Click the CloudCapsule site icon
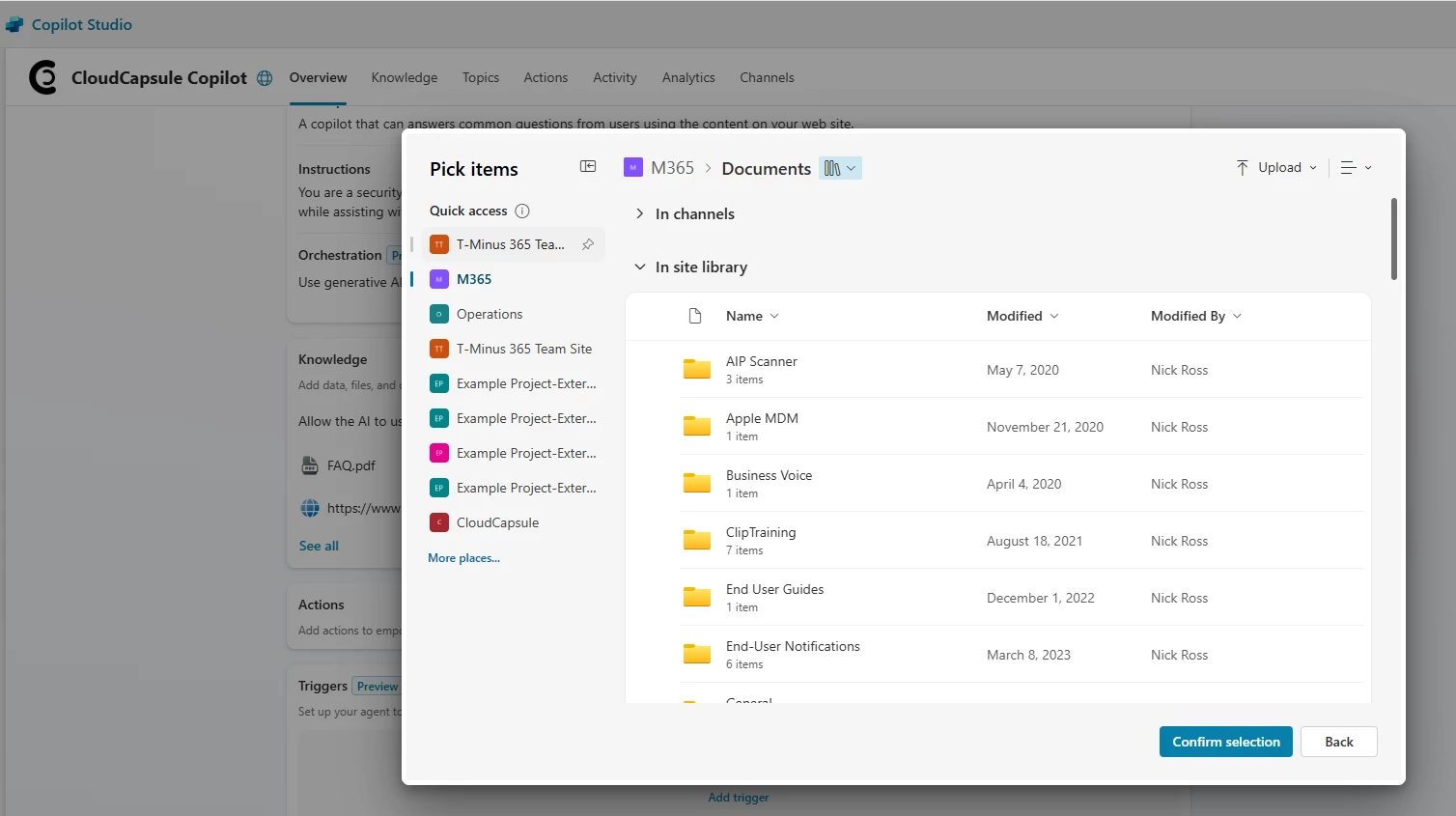Screen dimensions: 1456x816 (x=439, y=522)
